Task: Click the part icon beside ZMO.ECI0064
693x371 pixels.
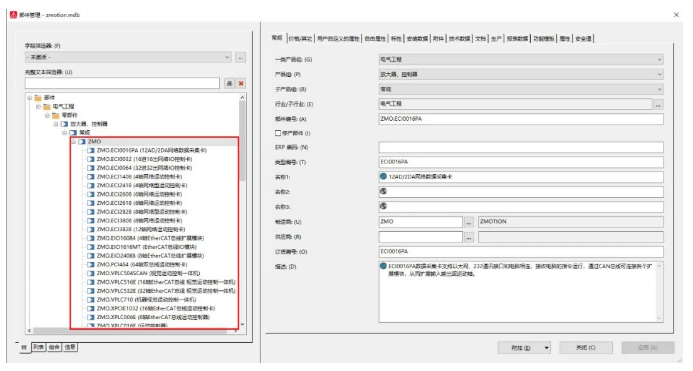Action: tap(91, 168)
